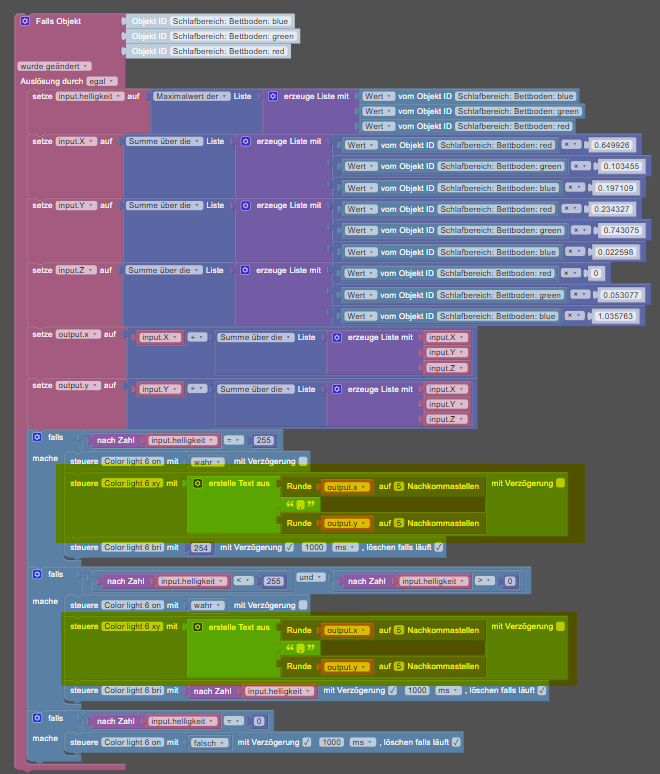Click the lone 0 multiplier in input.Z row
This screenshot has width=660, height=774.
pos(596,273)
